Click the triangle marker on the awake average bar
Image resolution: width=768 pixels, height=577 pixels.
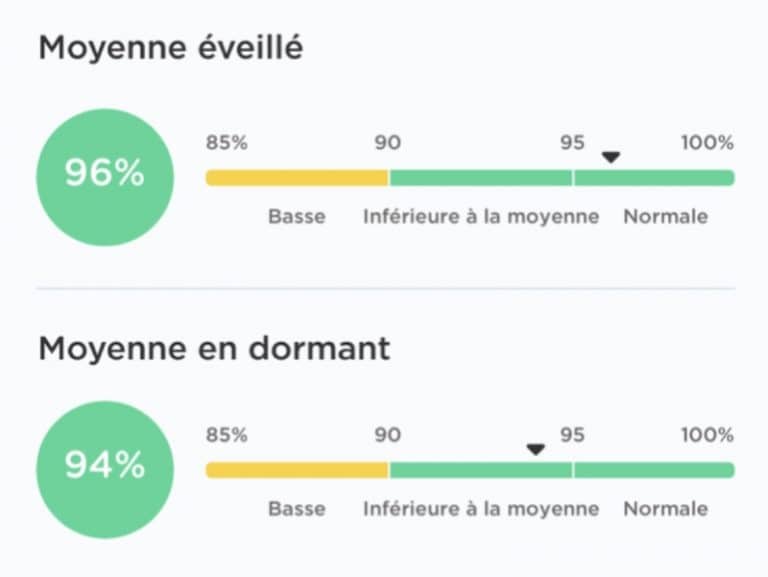[x=611, y=158]
